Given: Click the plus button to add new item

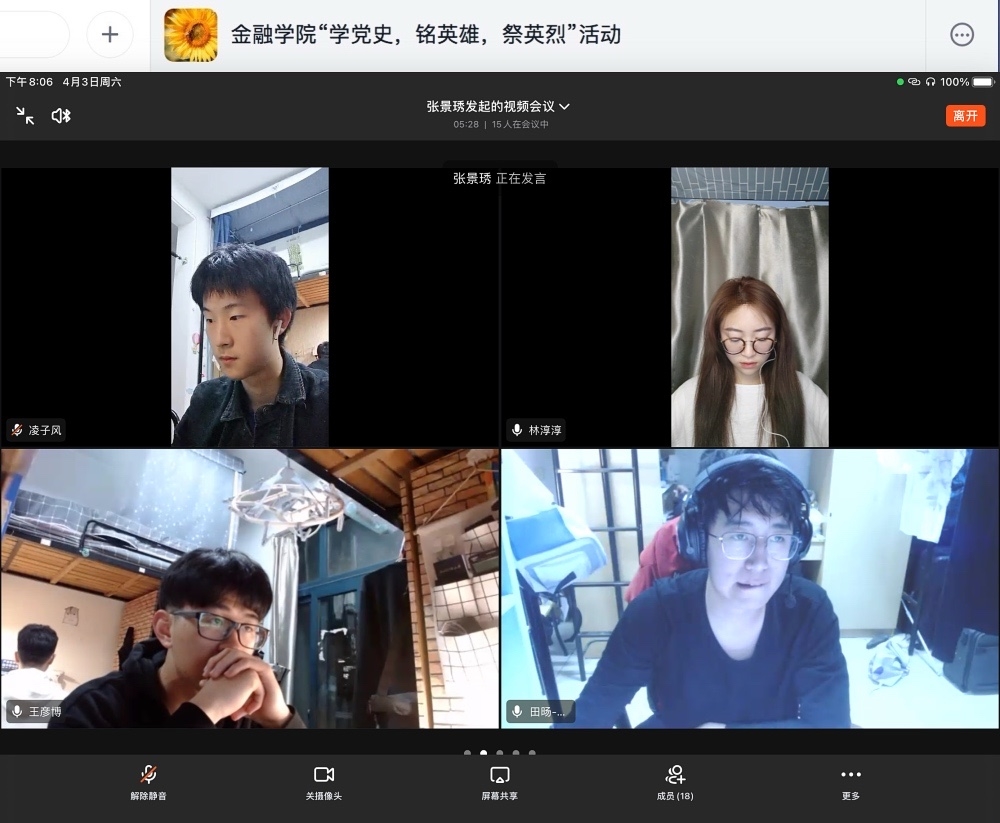Looking at the screenshot, I should (x=110, y=35).
